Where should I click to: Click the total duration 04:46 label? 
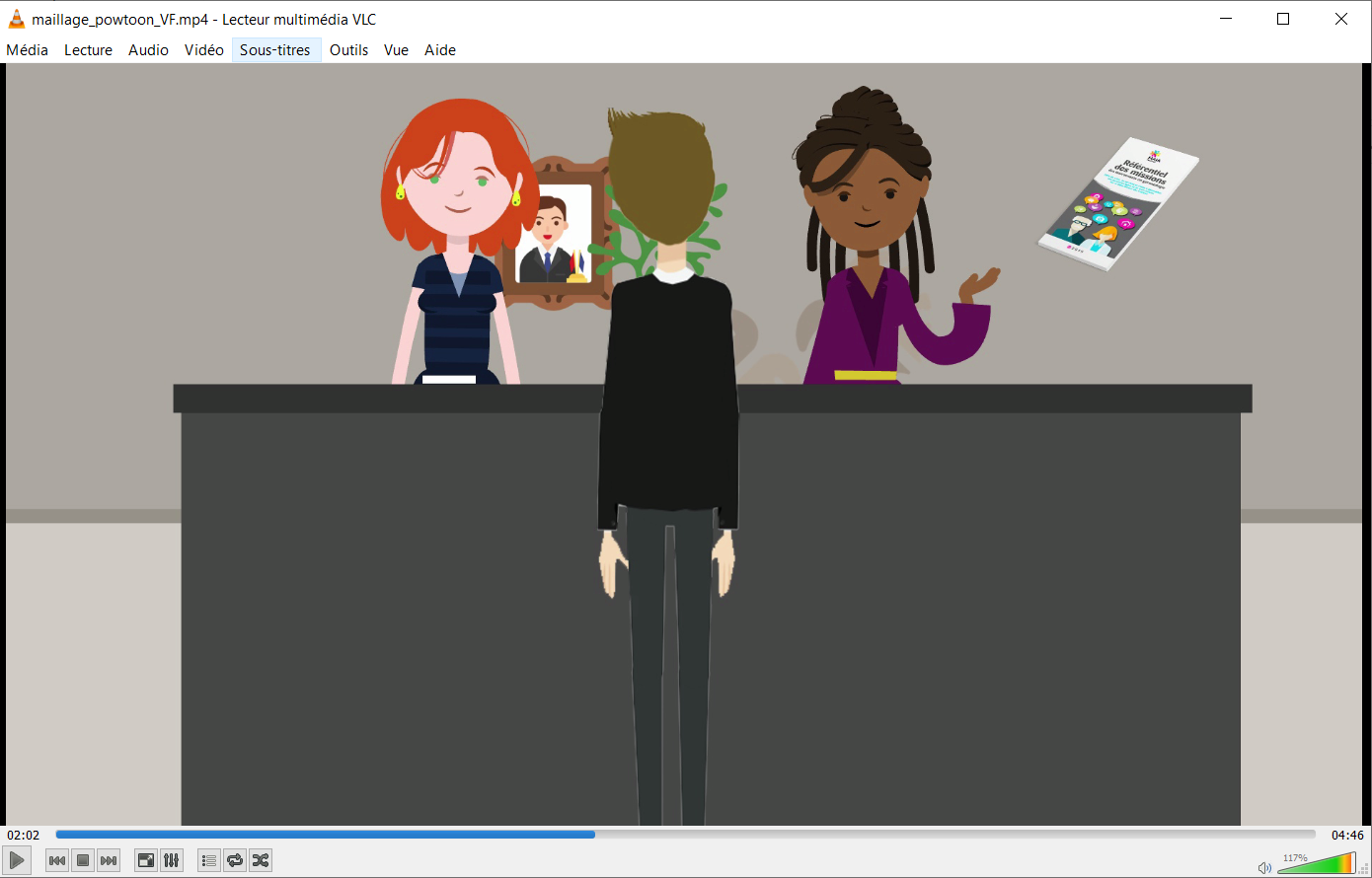(x=1347, y=835)
